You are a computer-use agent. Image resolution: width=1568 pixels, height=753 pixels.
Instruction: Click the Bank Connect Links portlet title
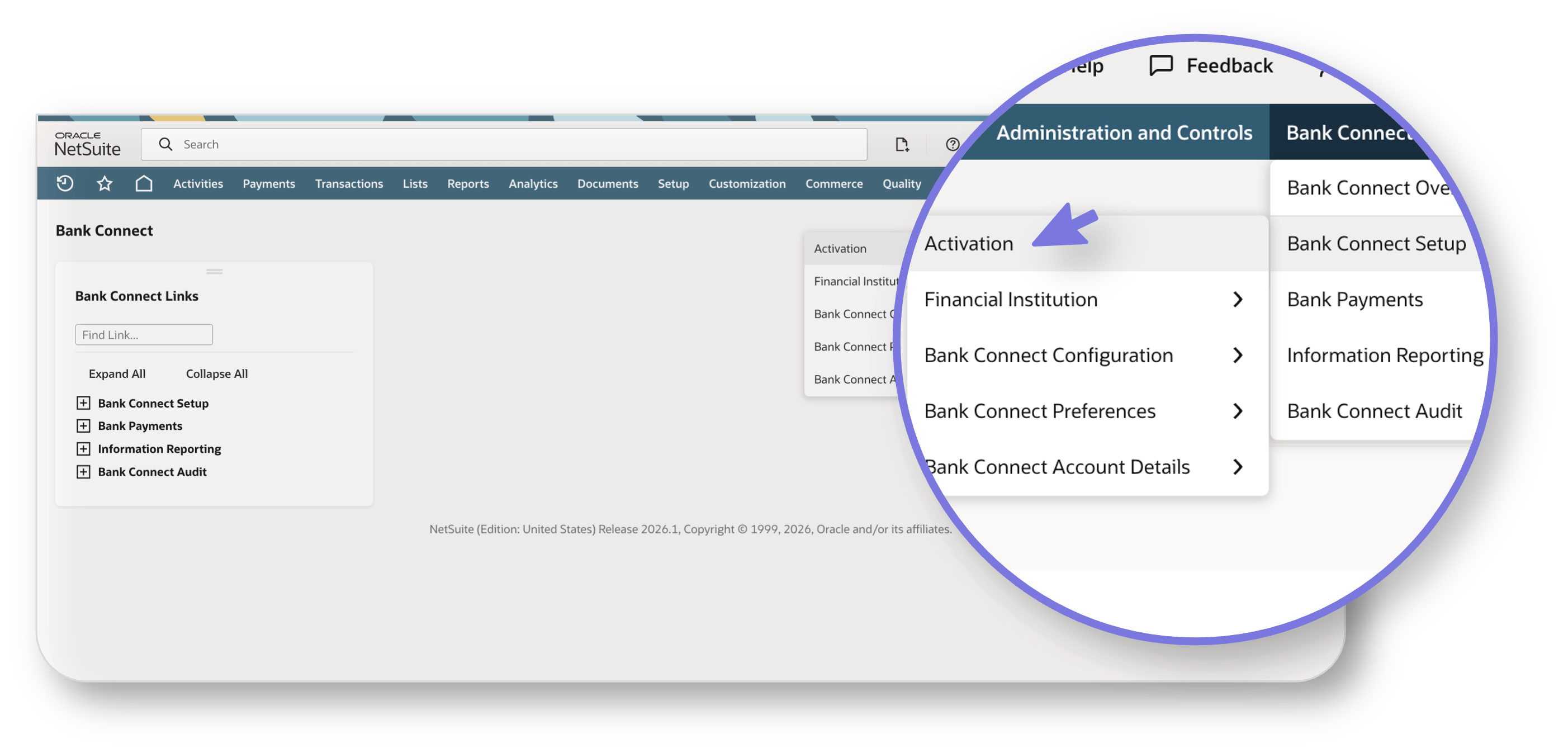(x=137, y=296)
